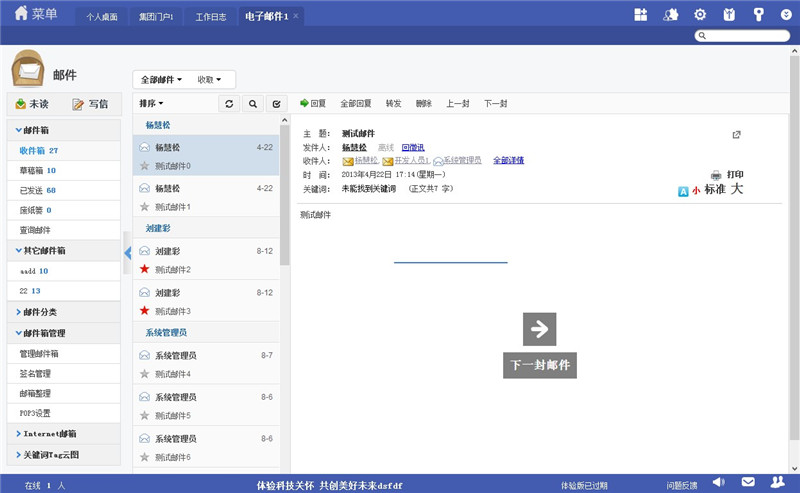The height and width of the screenshot is (493, 800).
Task: Switch to the 工作日志 tab
Action: (x=210, y=17)
